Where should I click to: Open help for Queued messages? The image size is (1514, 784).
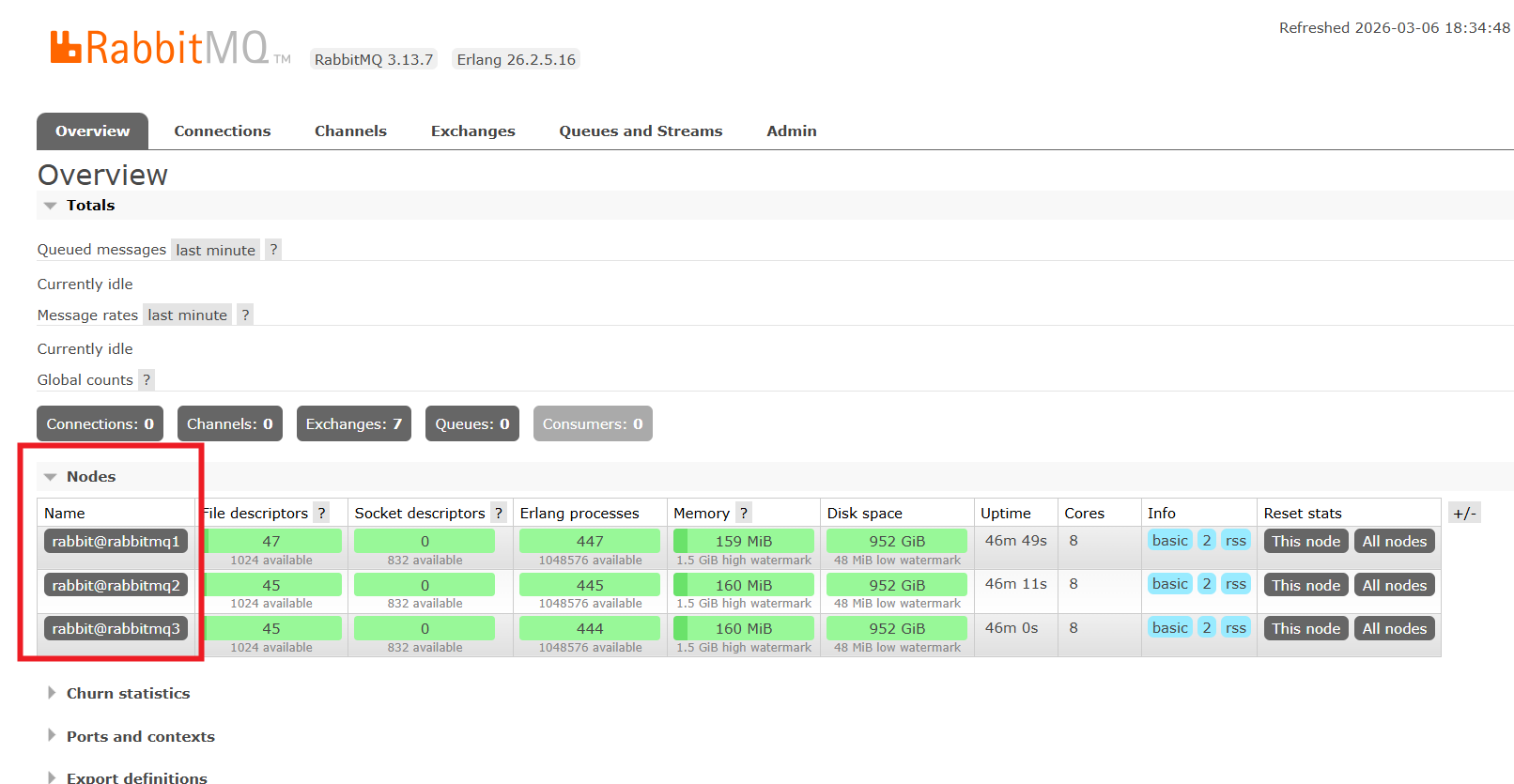click(273, 250)
